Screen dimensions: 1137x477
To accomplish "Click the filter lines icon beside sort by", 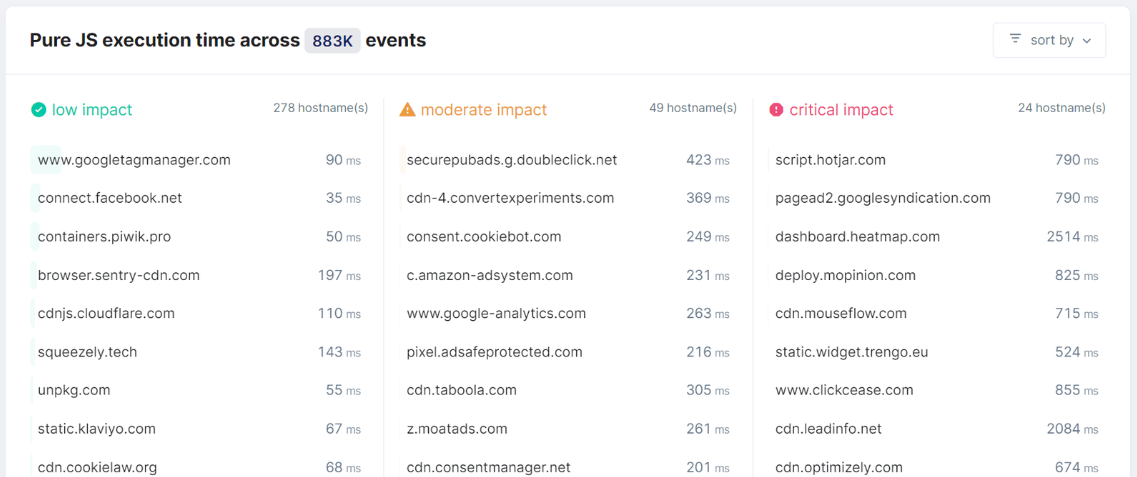I will tap(1015, 39).
